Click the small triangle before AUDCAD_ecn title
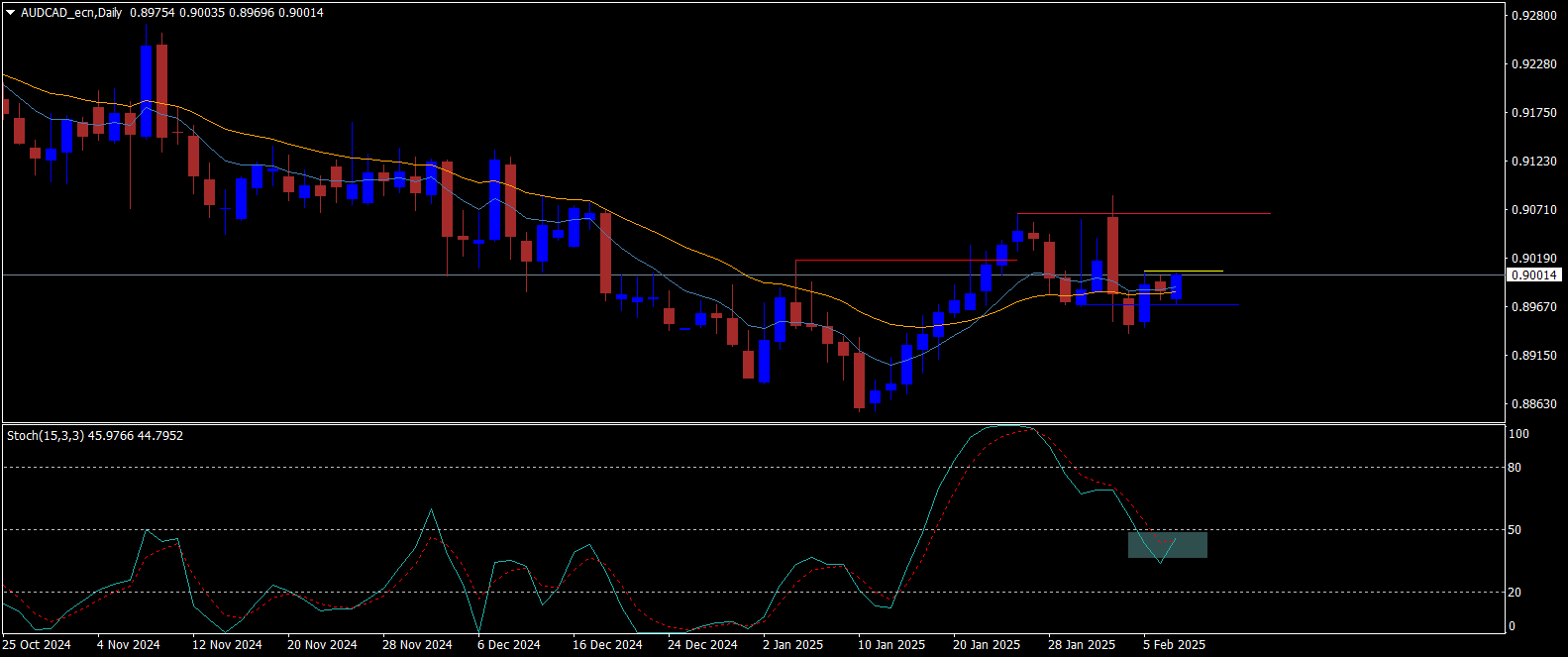The image size is (1568, 657). pyautogui.click(x=11, y=13)
